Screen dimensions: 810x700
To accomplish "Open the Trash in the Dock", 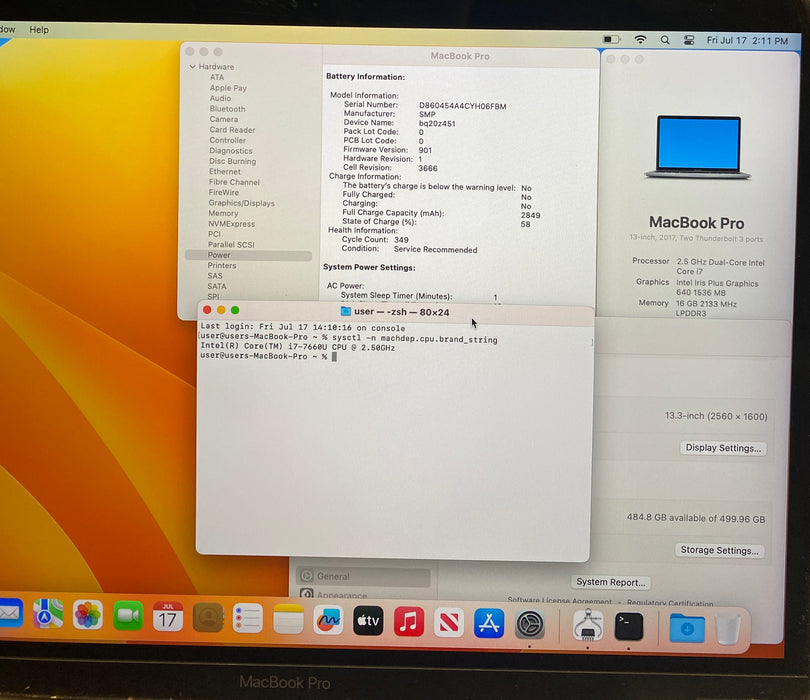I will point(728,629).
